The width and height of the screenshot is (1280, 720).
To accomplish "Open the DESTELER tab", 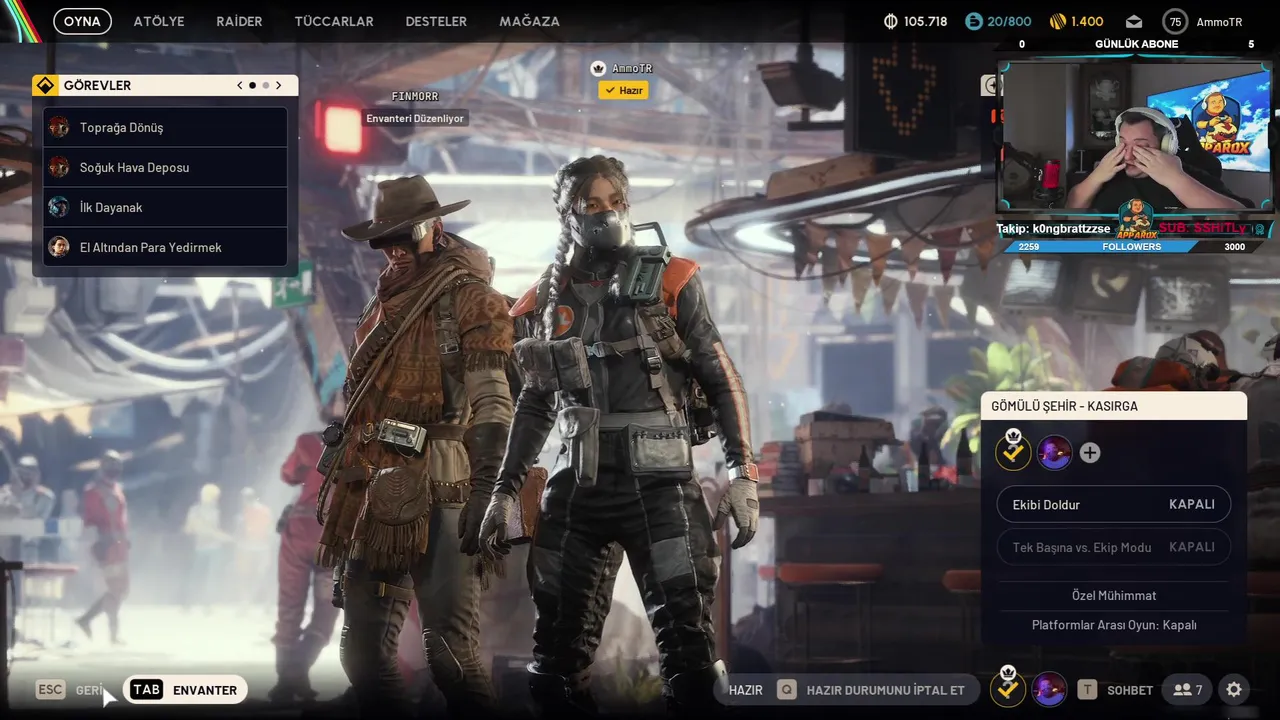I will tap(436, 21).
